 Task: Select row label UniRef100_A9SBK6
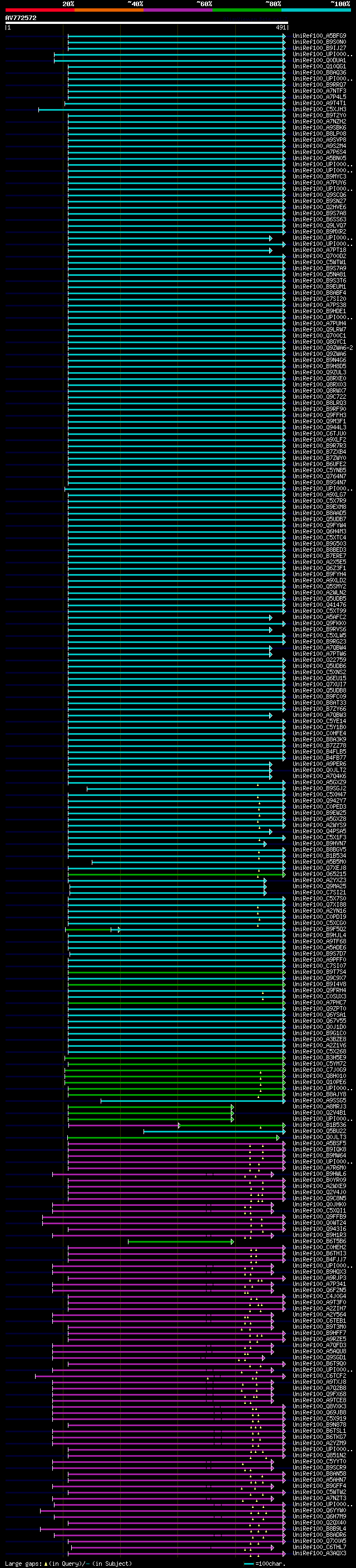click(319, 127)
